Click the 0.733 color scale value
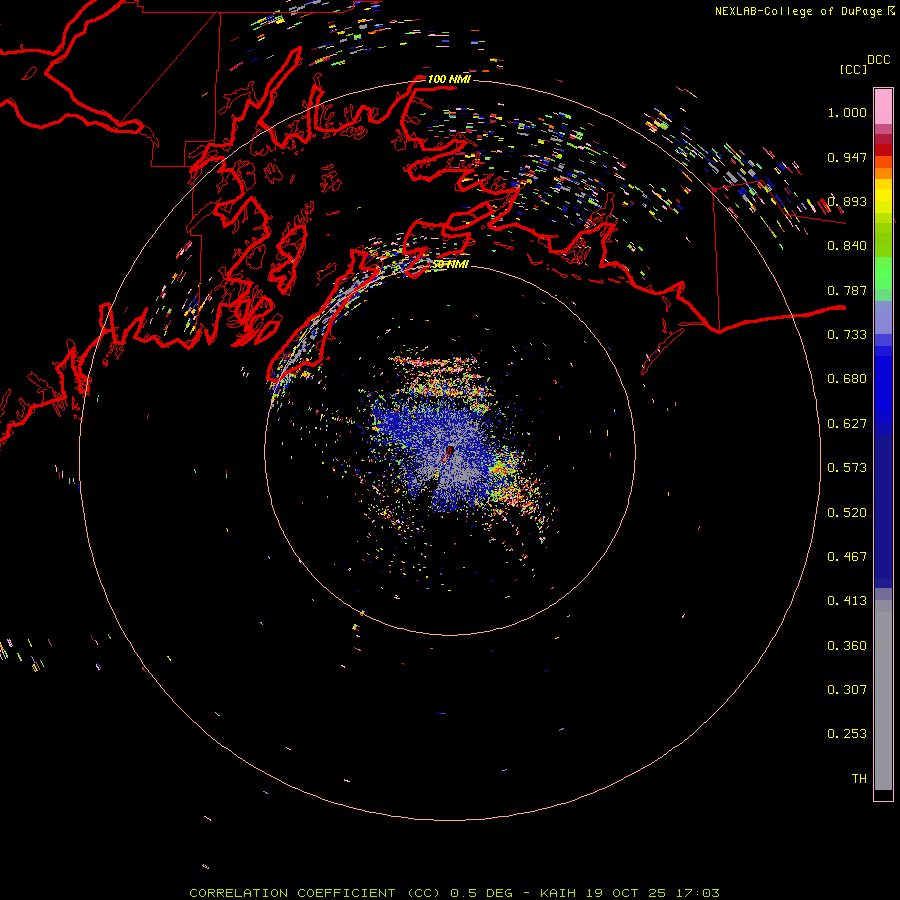This screenshot has width=900, height=900. tap(847, 335)
